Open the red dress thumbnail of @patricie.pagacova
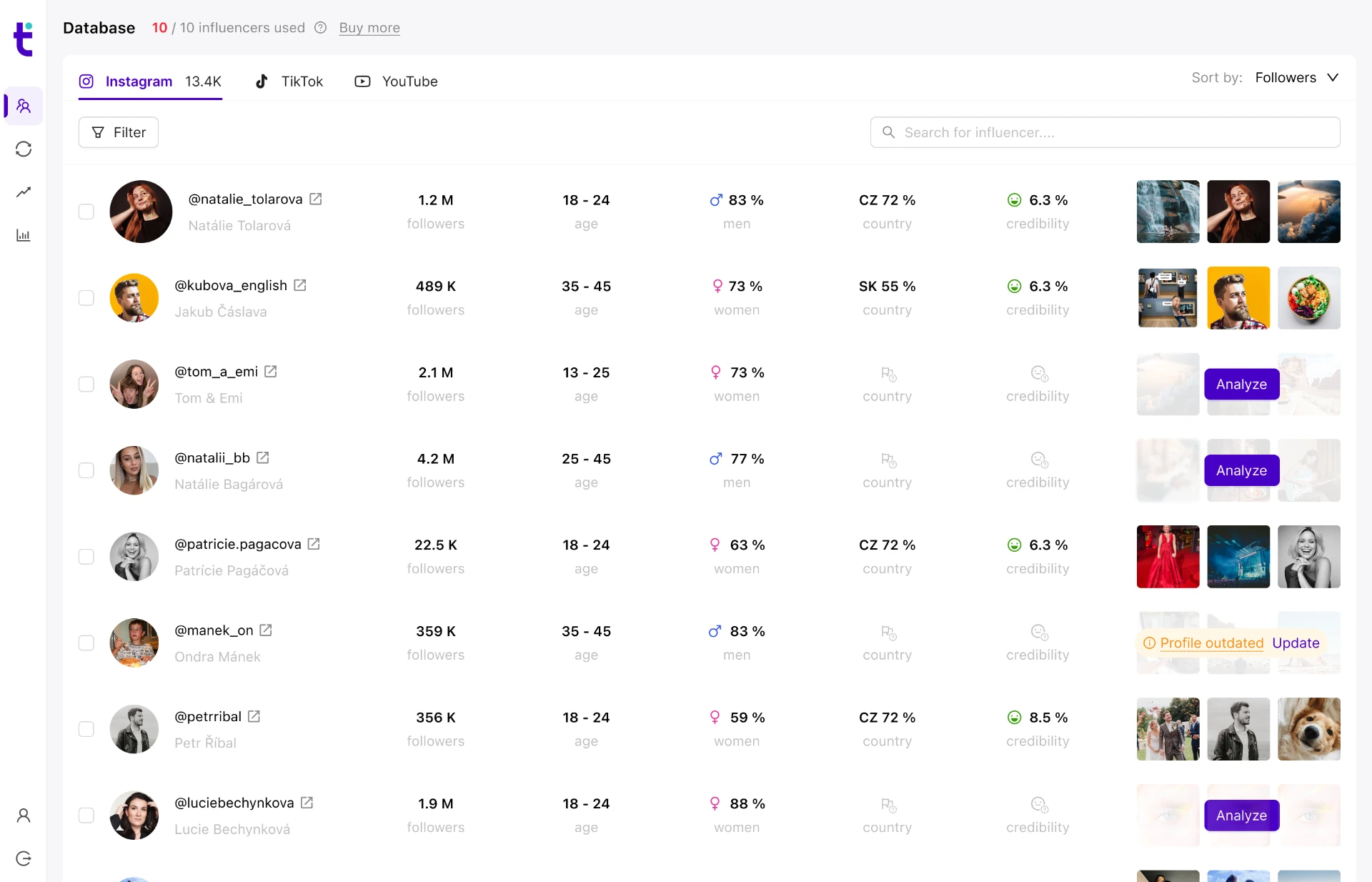Screen dimensions: 1372x882 pos(1168,557)
